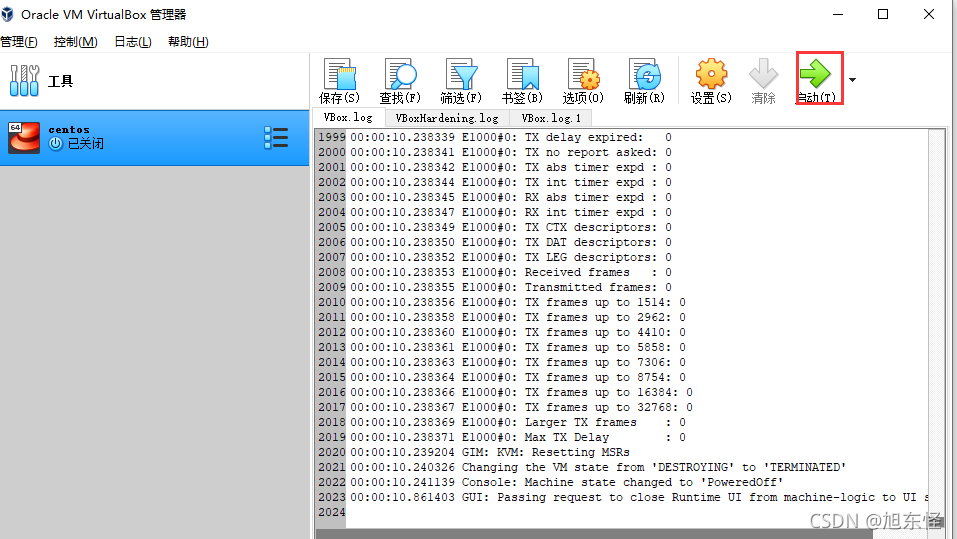This screenshot has width=957, height=539.
Task: Open the Tools (工具) wrench icon
Action: pos(24,81)
